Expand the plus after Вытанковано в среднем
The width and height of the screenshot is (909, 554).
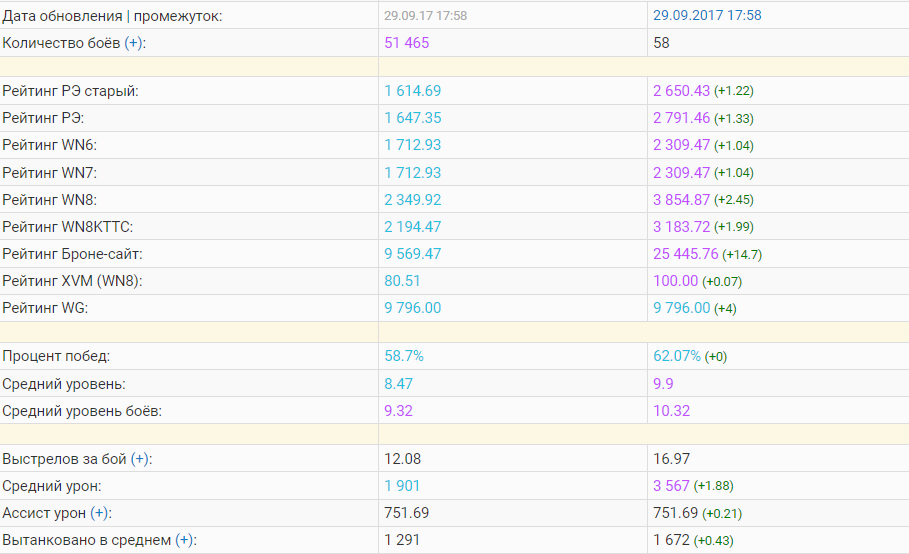pyautogui.click(x=185, y=540)
